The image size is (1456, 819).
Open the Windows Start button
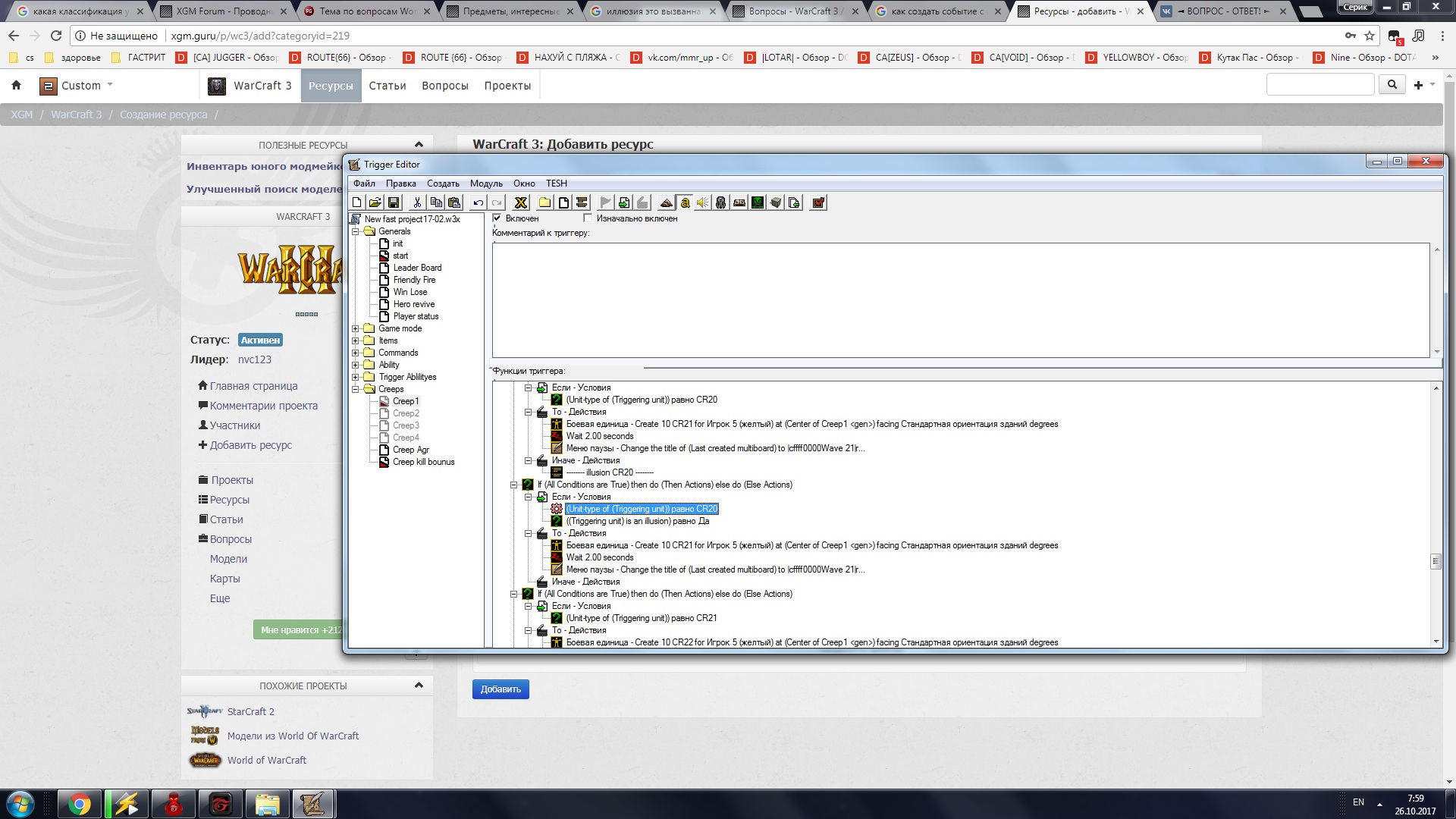[20, 804]
